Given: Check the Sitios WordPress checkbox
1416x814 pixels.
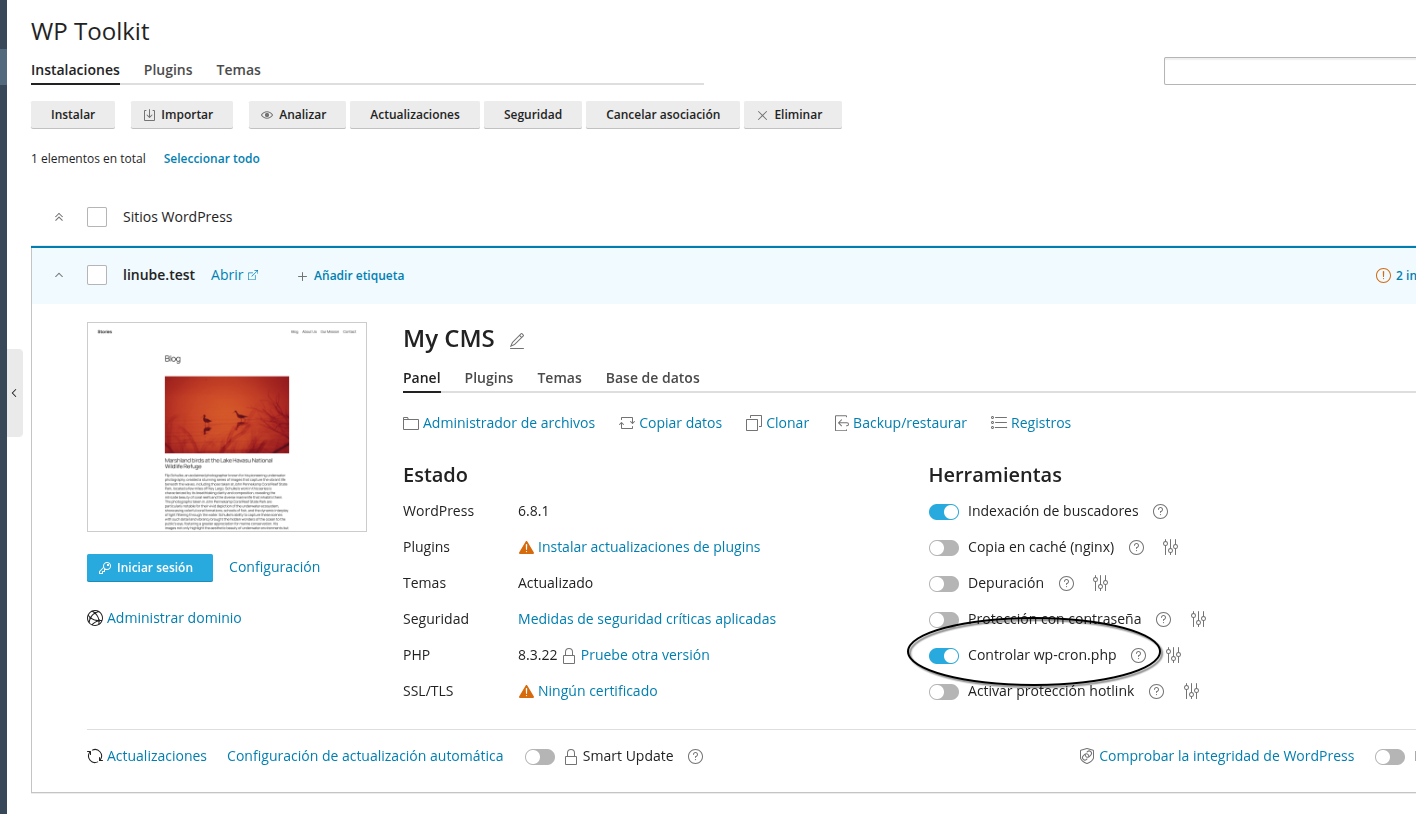Looking at the screenshot, I should [97, 217].
